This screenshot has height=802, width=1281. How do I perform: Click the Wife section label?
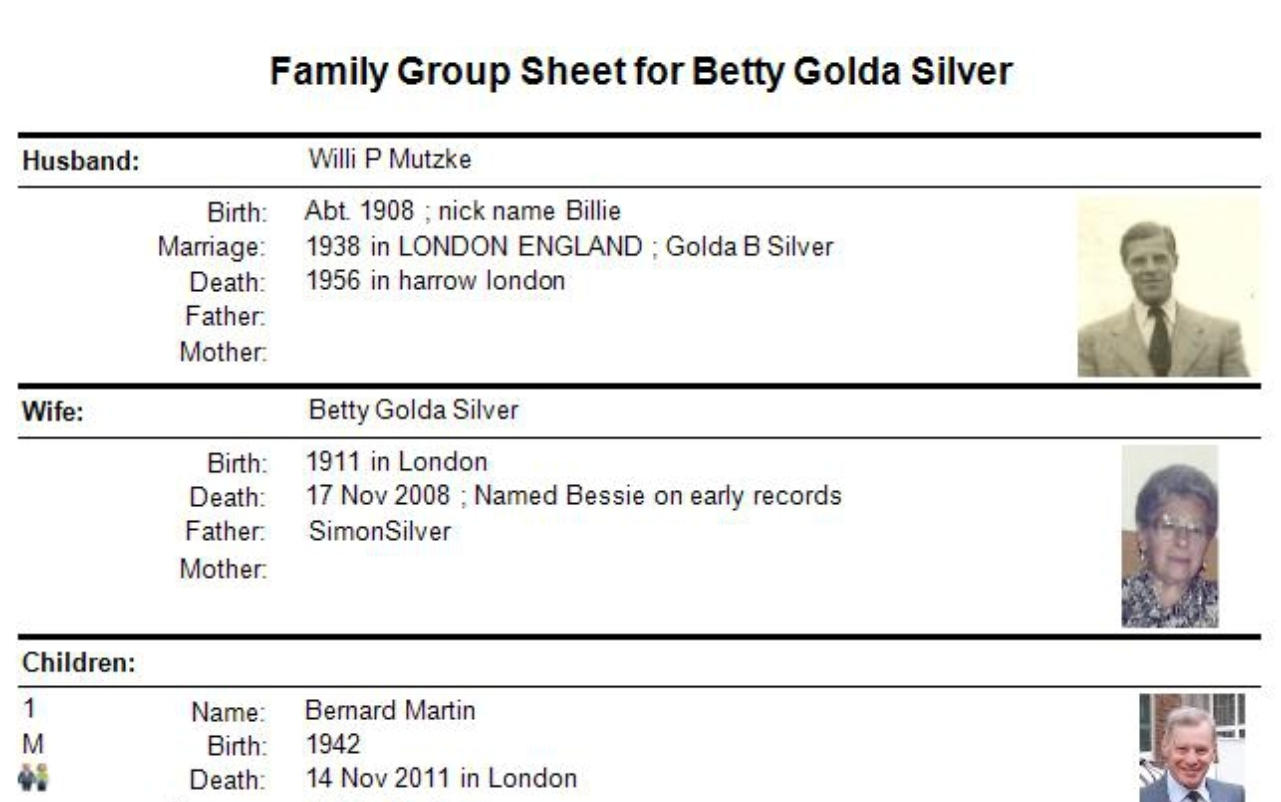tap(52, 412)
